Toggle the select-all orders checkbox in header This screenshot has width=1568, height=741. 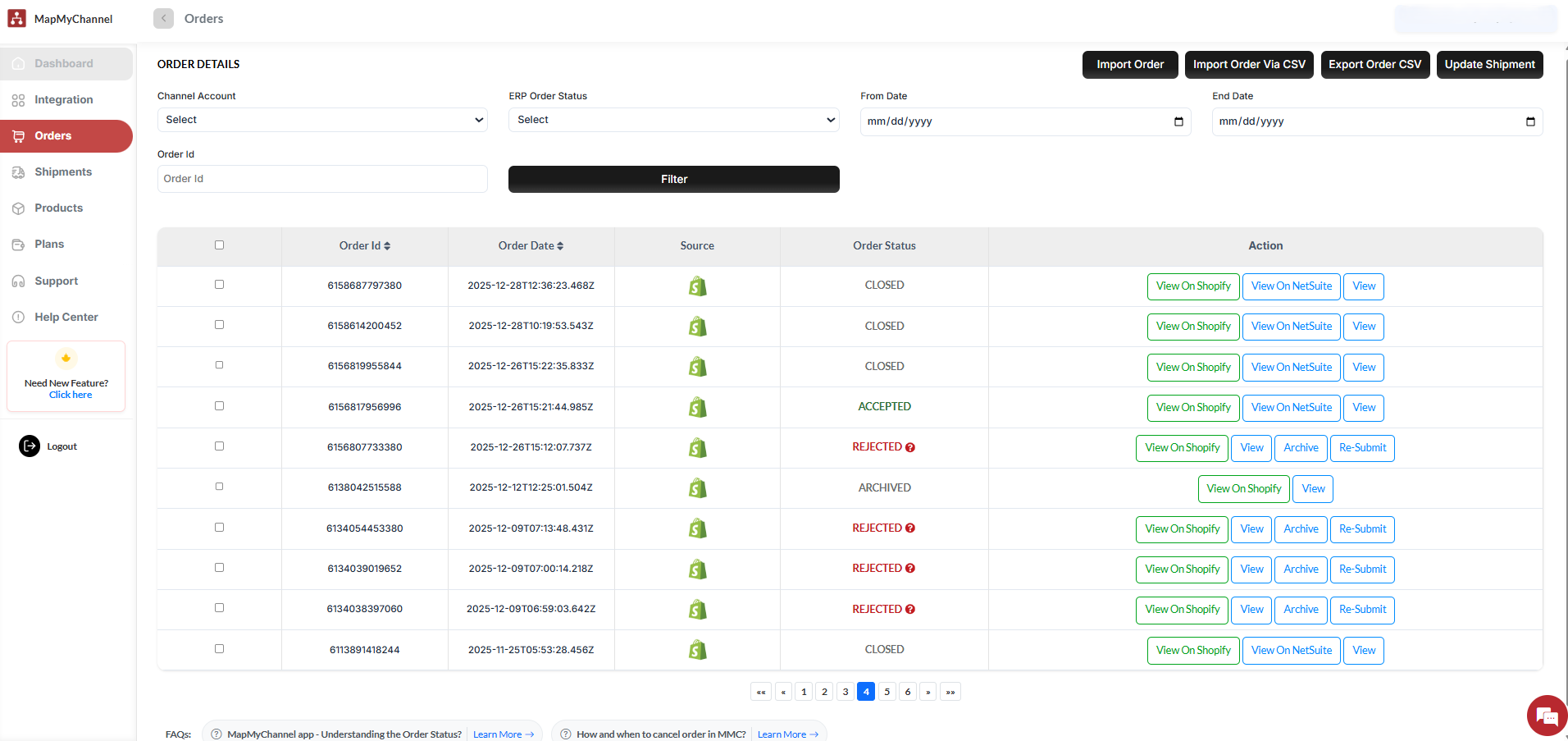pos(219,245)
